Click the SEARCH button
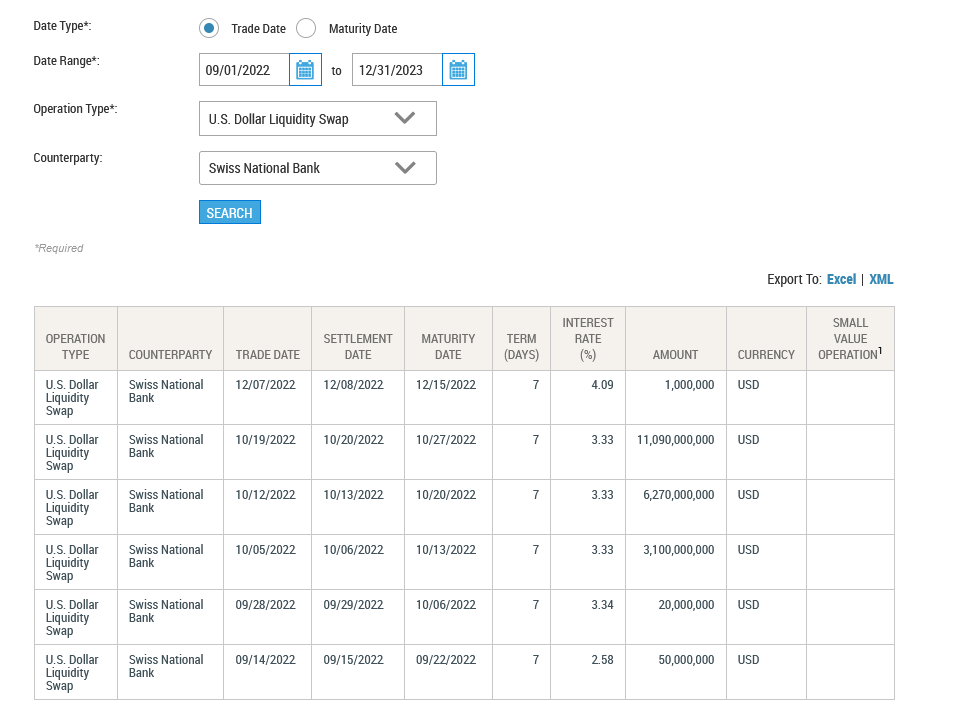Image resolution: width=959 pixels, height=719 pixels. click(x=230, y=212)
